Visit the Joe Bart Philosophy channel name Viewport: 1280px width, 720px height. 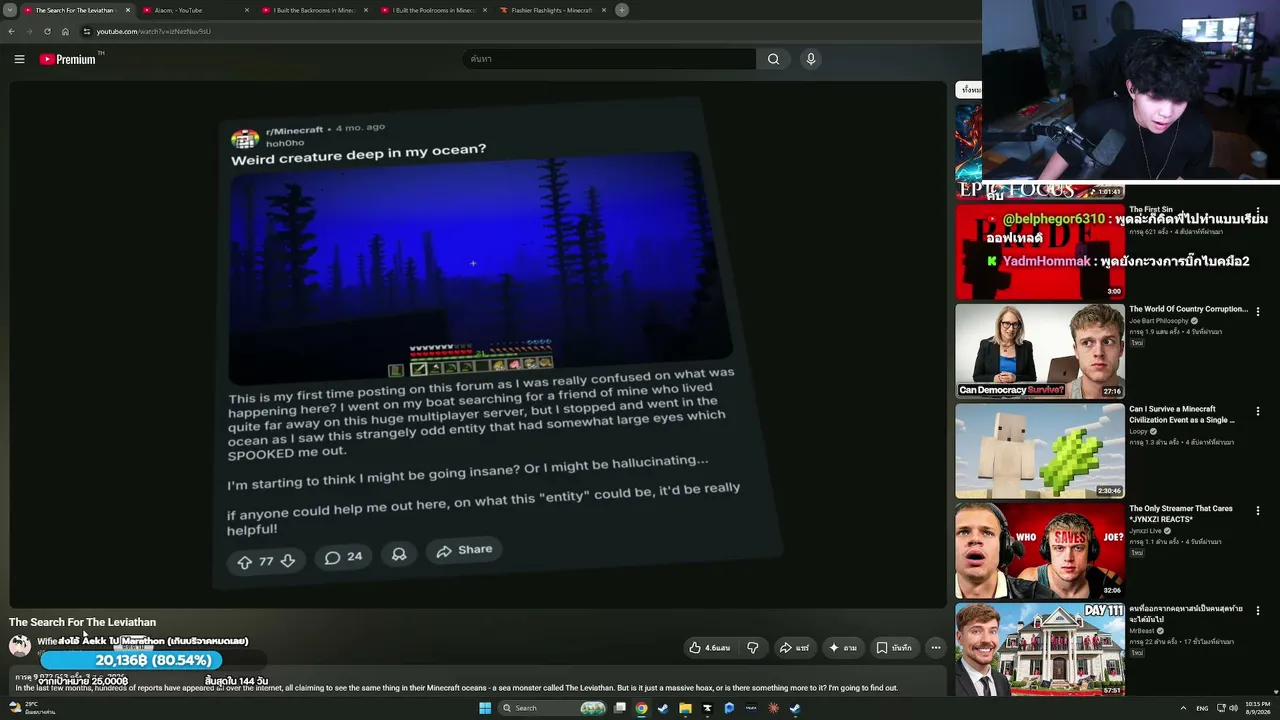(1160, 321)
